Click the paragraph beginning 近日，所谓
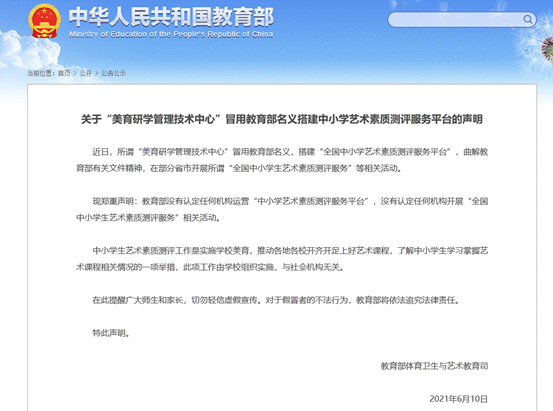This screenshot has height=411, width=553. tap(282, 160)
